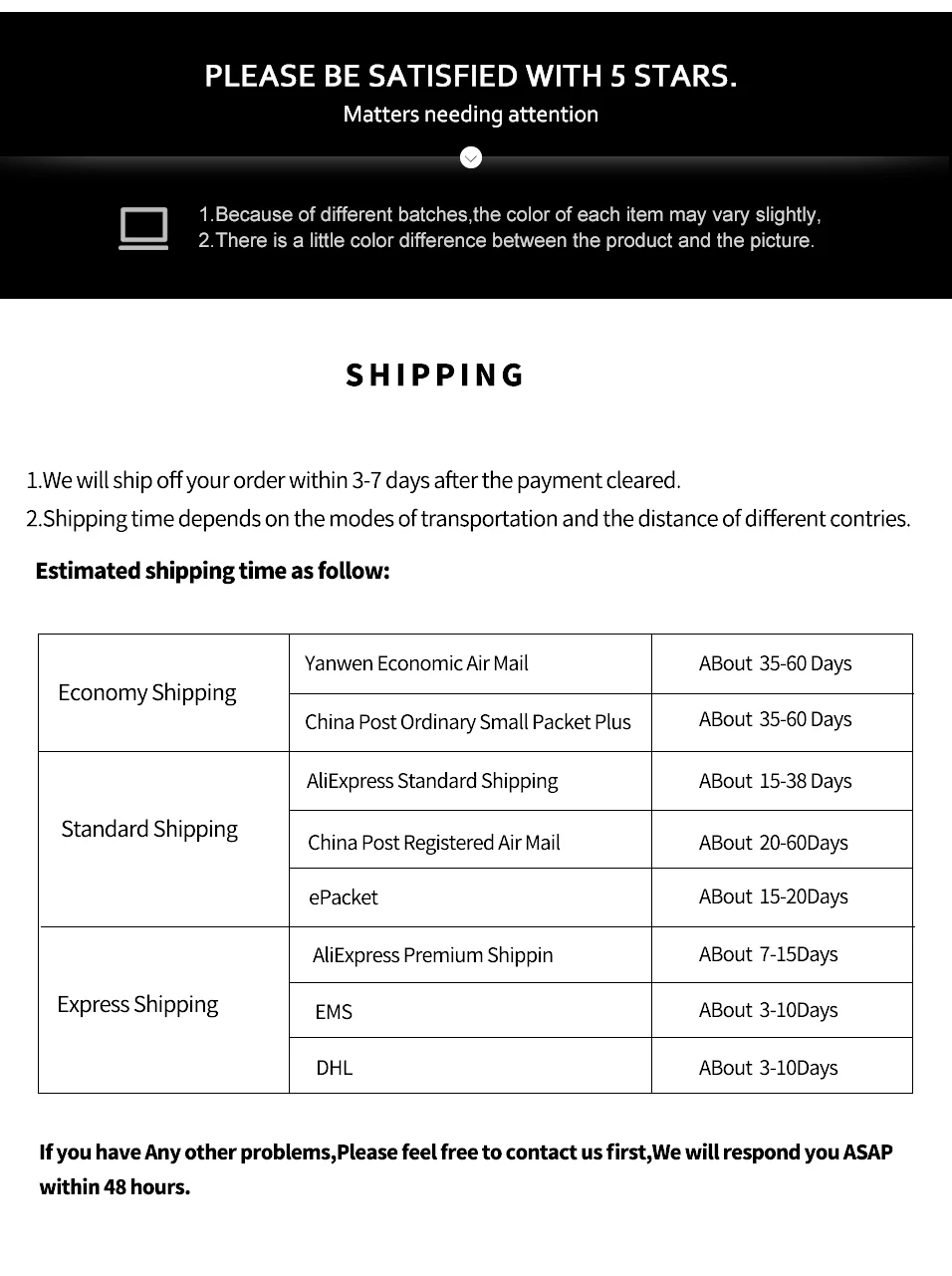Image resolution: width=952 pixels, height=1276 pixels.
Task: Click the 'PLEASE BE SATISFIED WITH 5 STARS' banner title
Action: click(471, 76)
